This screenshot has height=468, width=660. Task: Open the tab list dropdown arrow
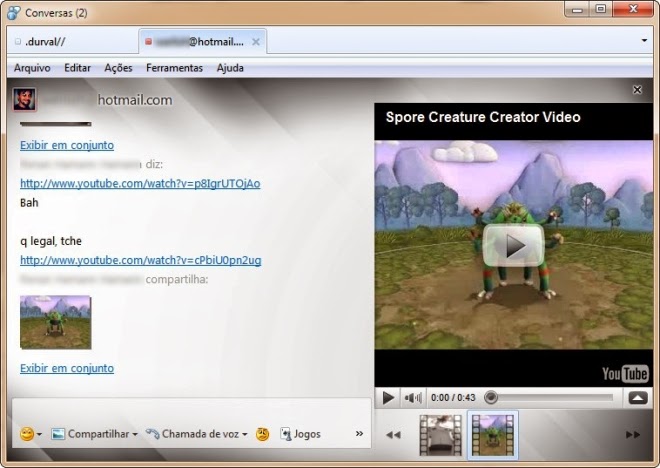[644, 41]
